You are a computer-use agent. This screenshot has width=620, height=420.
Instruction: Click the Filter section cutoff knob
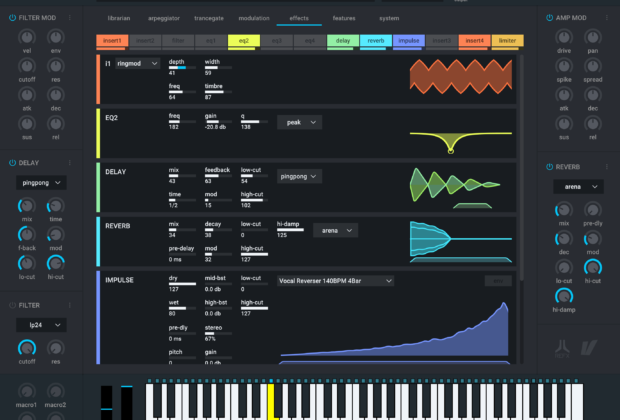click(x=27, y=348)
